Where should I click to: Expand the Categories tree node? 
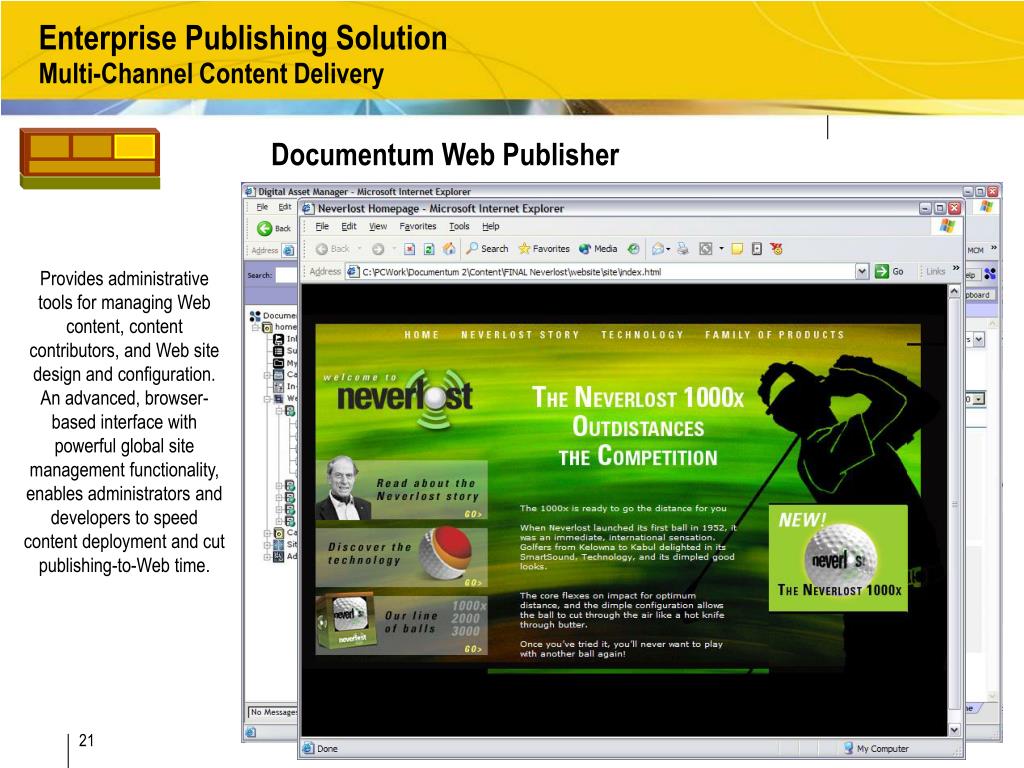tap(267, 375)
